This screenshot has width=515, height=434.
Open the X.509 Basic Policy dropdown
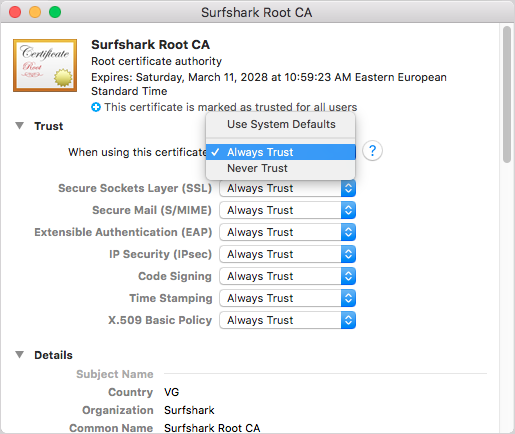[x=287, y=320]
